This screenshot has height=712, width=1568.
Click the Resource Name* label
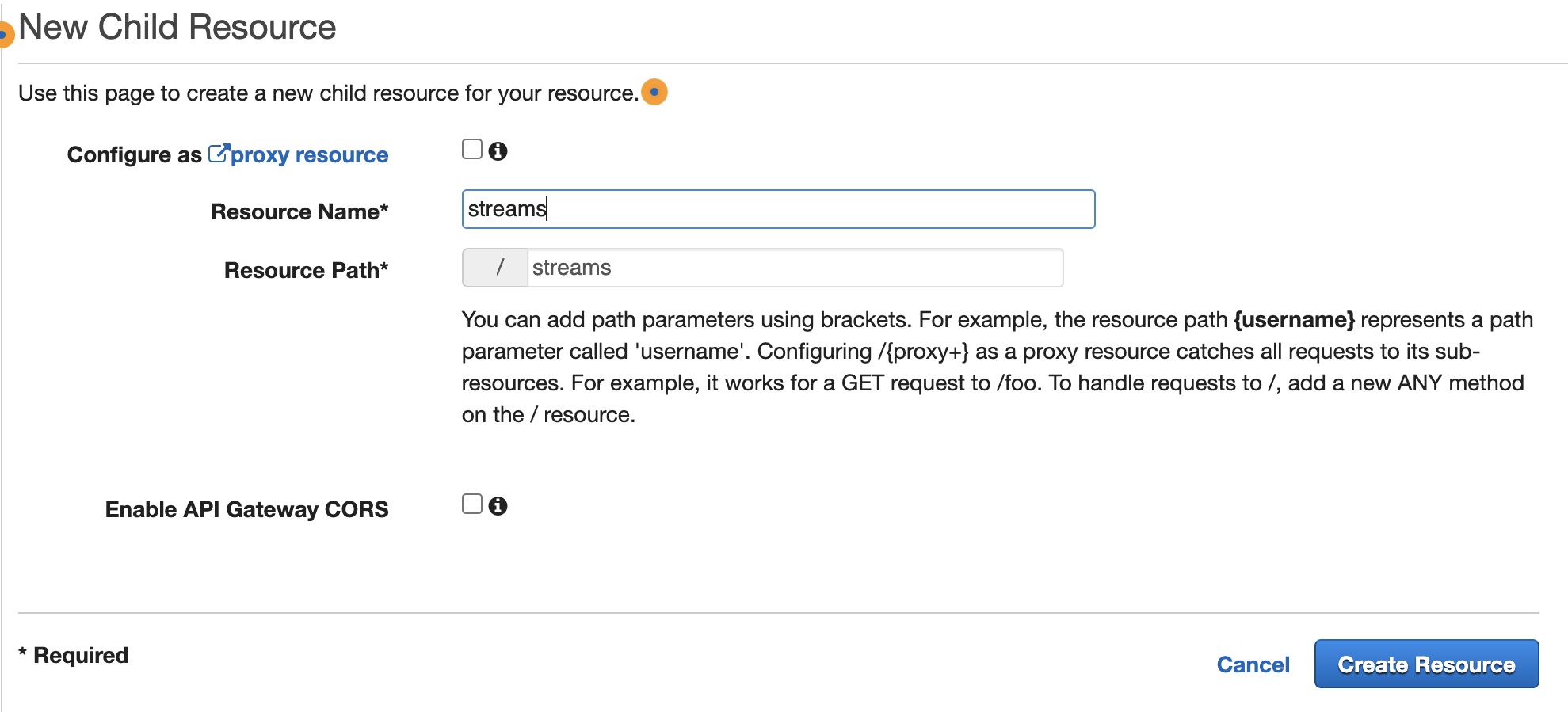point(299,211)
